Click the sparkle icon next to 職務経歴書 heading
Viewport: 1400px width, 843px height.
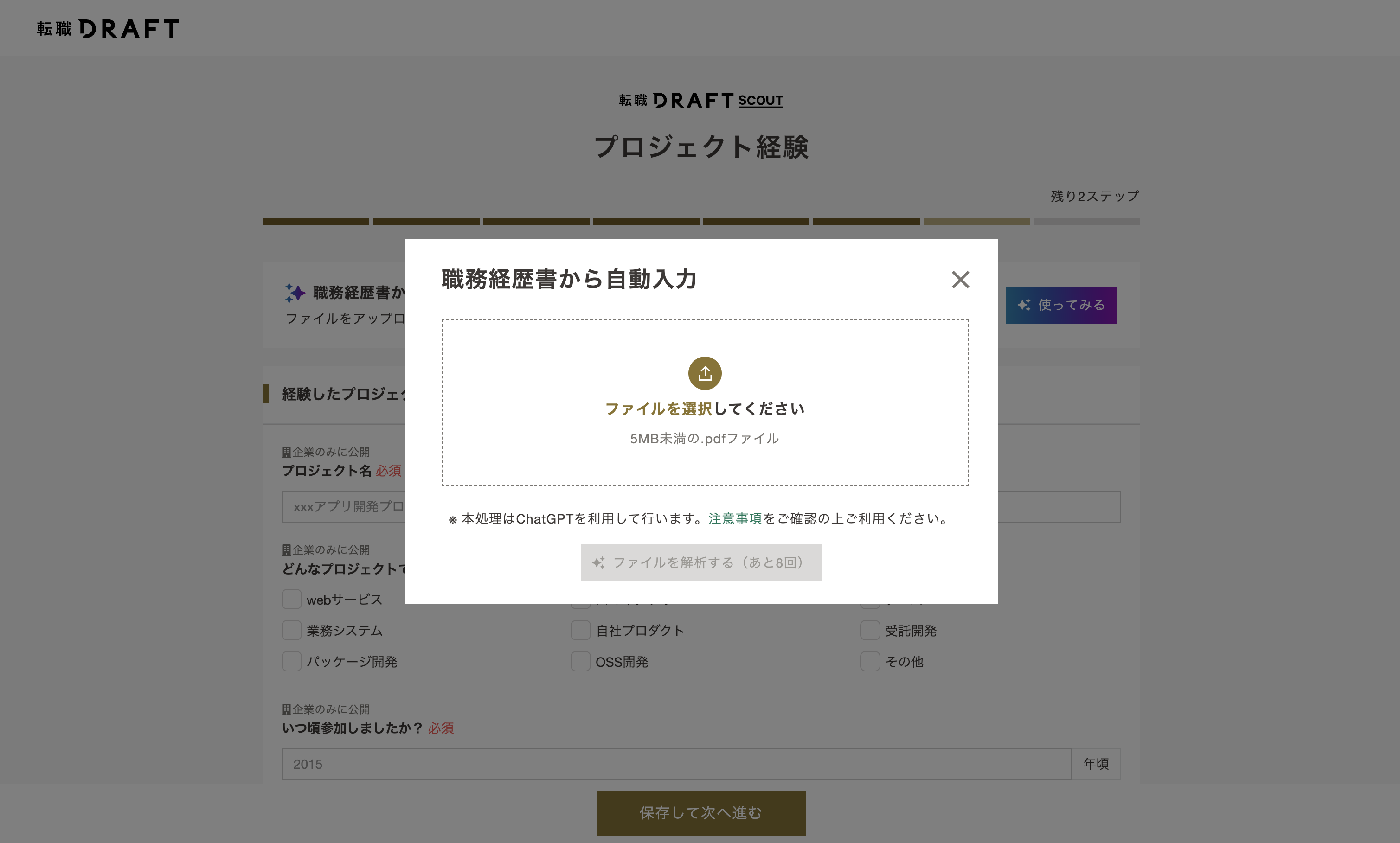point(295,293)
